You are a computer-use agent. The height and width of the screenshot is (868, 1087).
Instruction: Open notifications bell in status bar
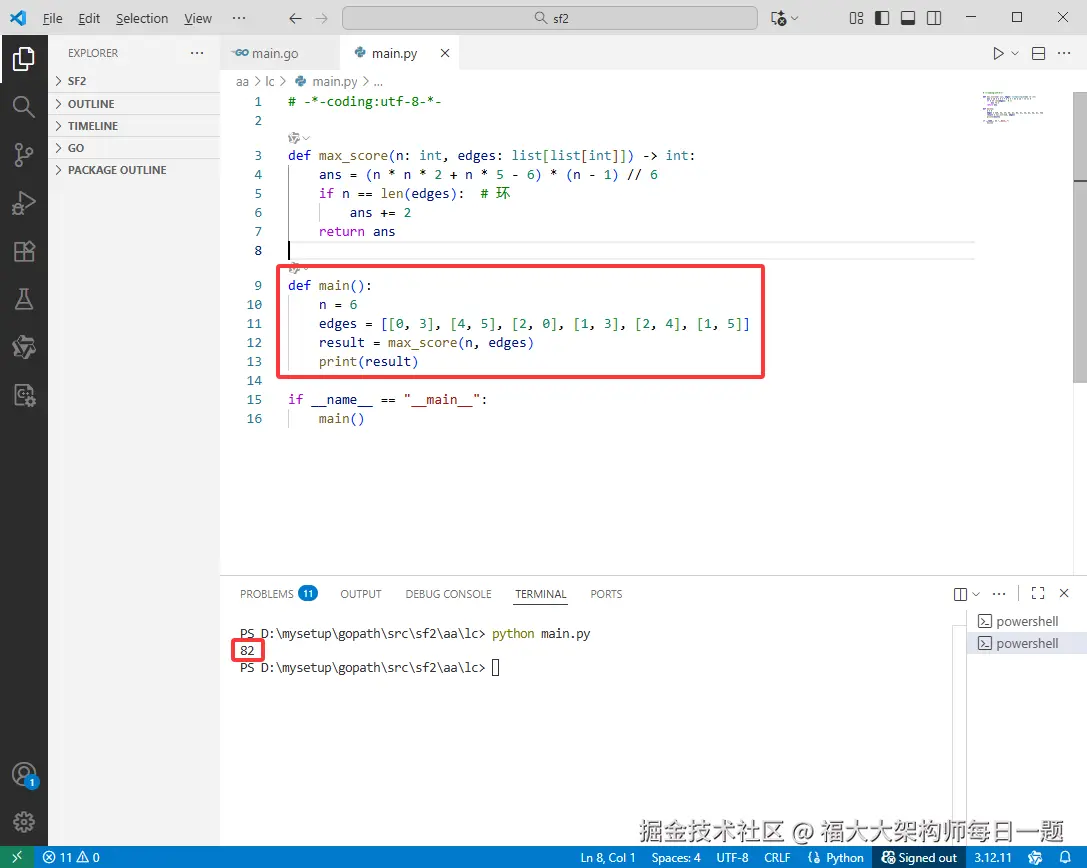click(x=1065, y=857)
